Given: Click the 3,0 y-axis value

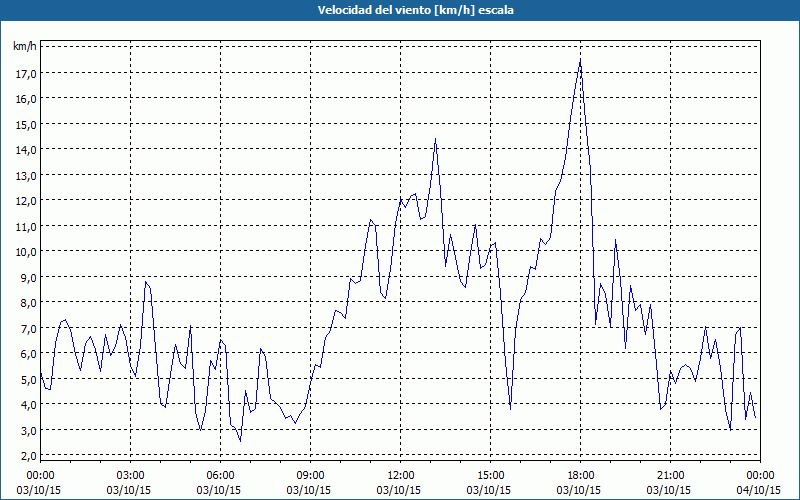Looking at the screenshot, I should [x=28, y=431].
